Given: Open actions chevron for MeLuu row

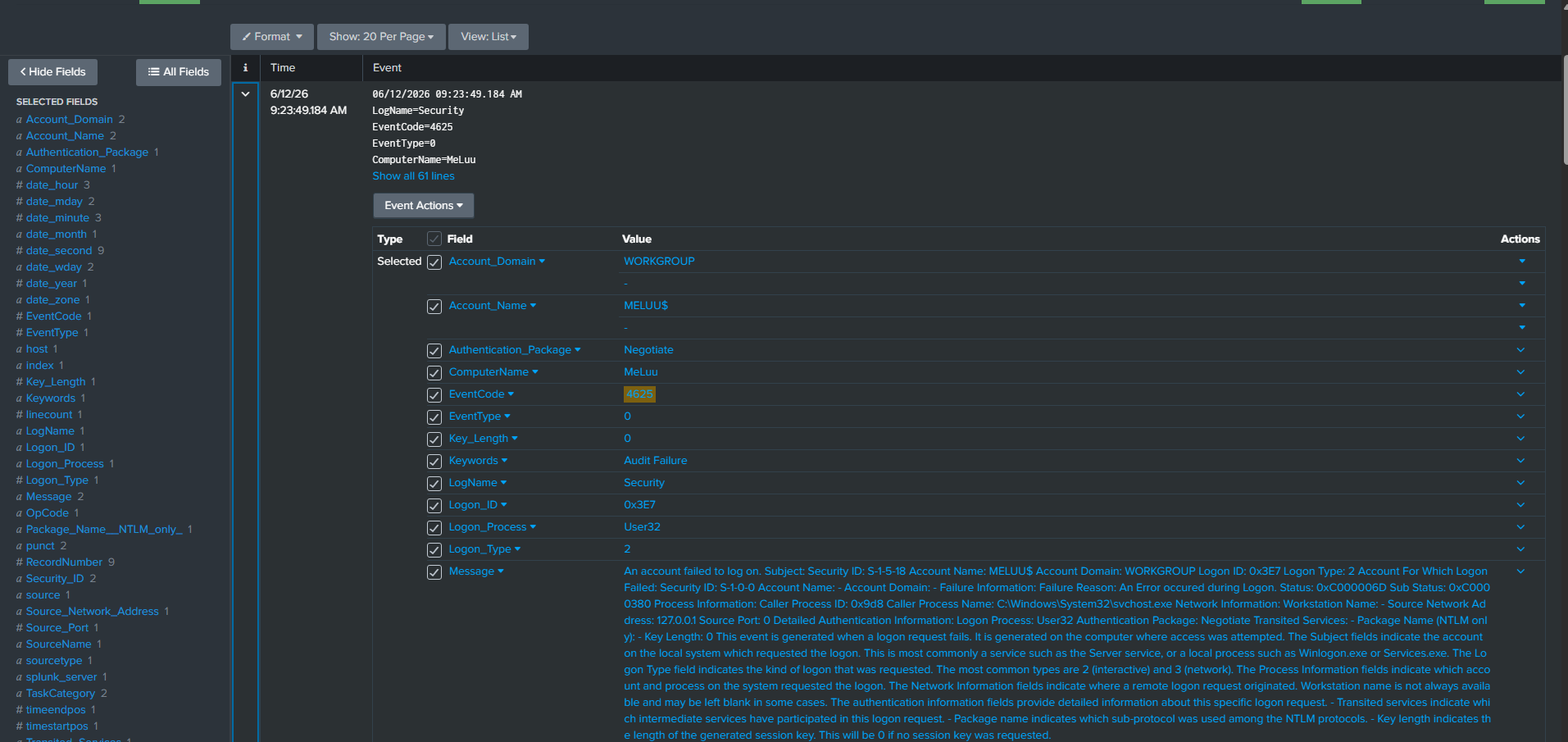Looking at the screenshot, I should [x=1521, y=372].
